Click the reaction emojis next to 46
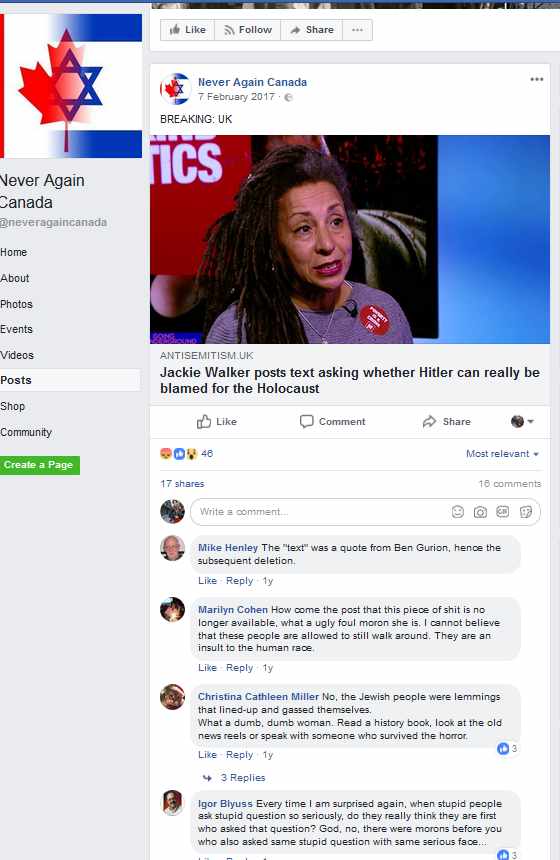 178,454
